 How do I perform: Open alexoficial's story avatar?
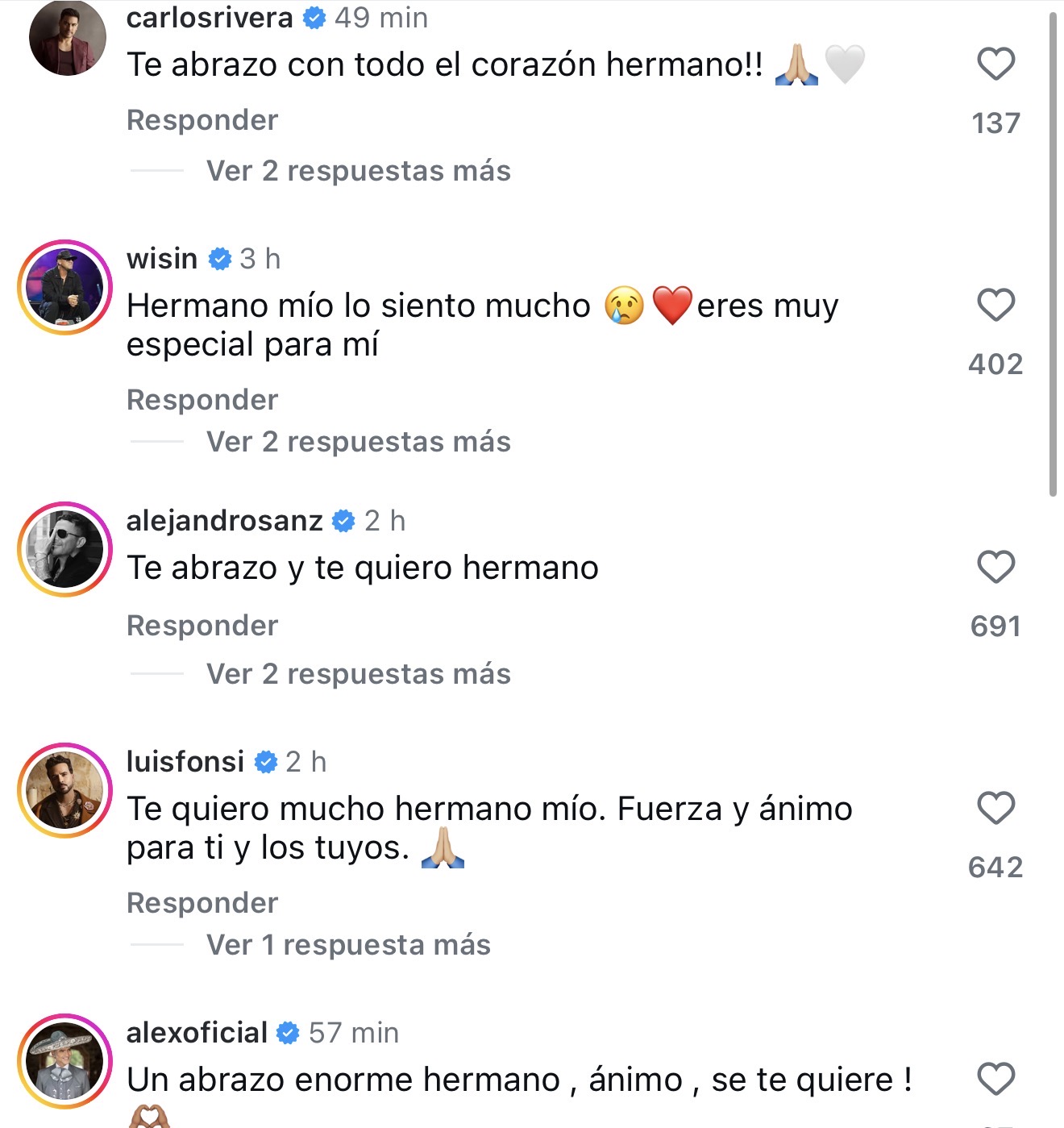coord(65,1061)
